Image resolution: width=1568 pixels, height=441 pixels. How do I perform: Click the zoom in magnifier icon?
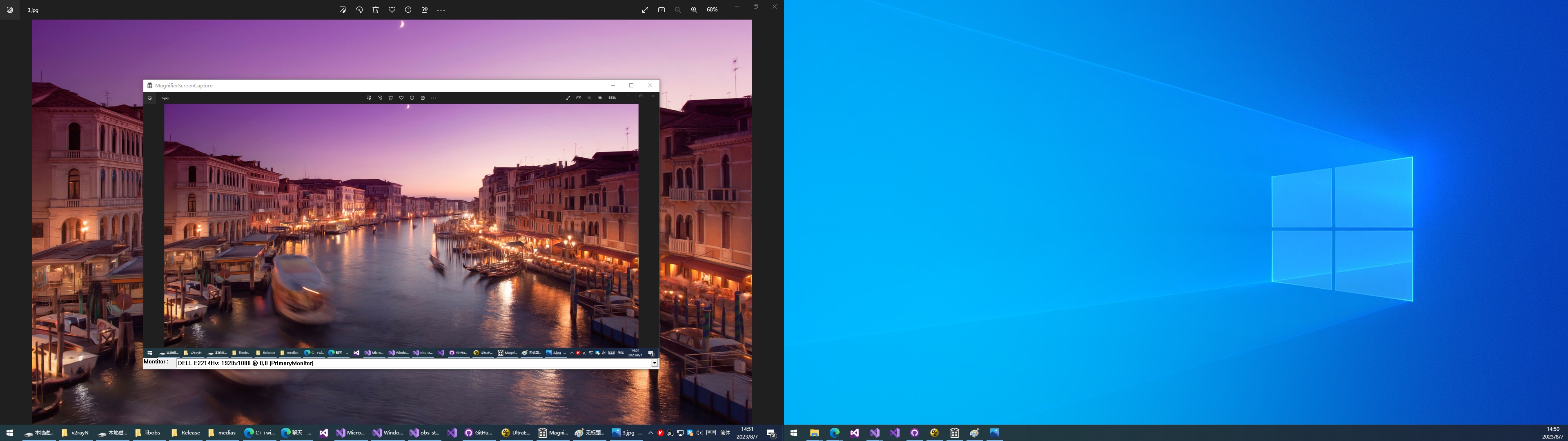click(694, 10)
